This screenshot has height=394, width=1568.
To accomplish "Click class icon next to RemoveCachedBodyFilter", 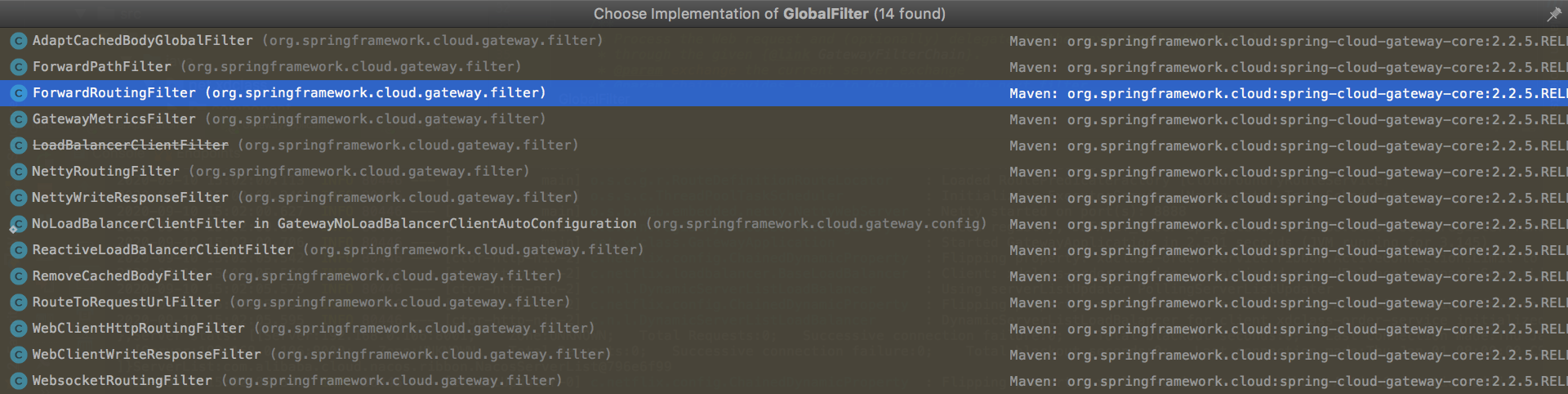I will click(x=18, y=276).
